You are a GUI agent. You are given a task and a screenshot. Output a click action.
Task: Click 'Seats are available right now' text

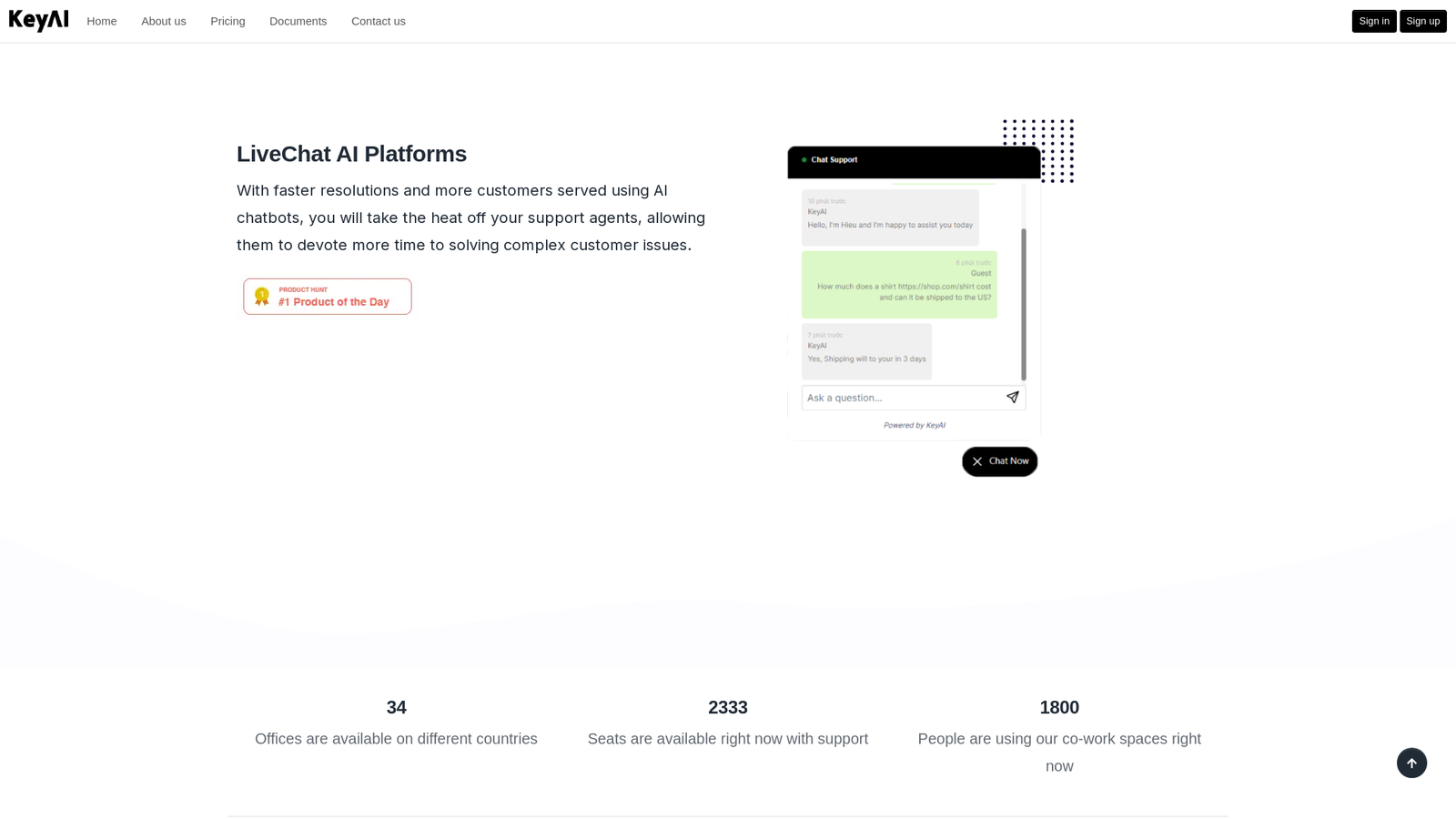(x=728, y=739)
